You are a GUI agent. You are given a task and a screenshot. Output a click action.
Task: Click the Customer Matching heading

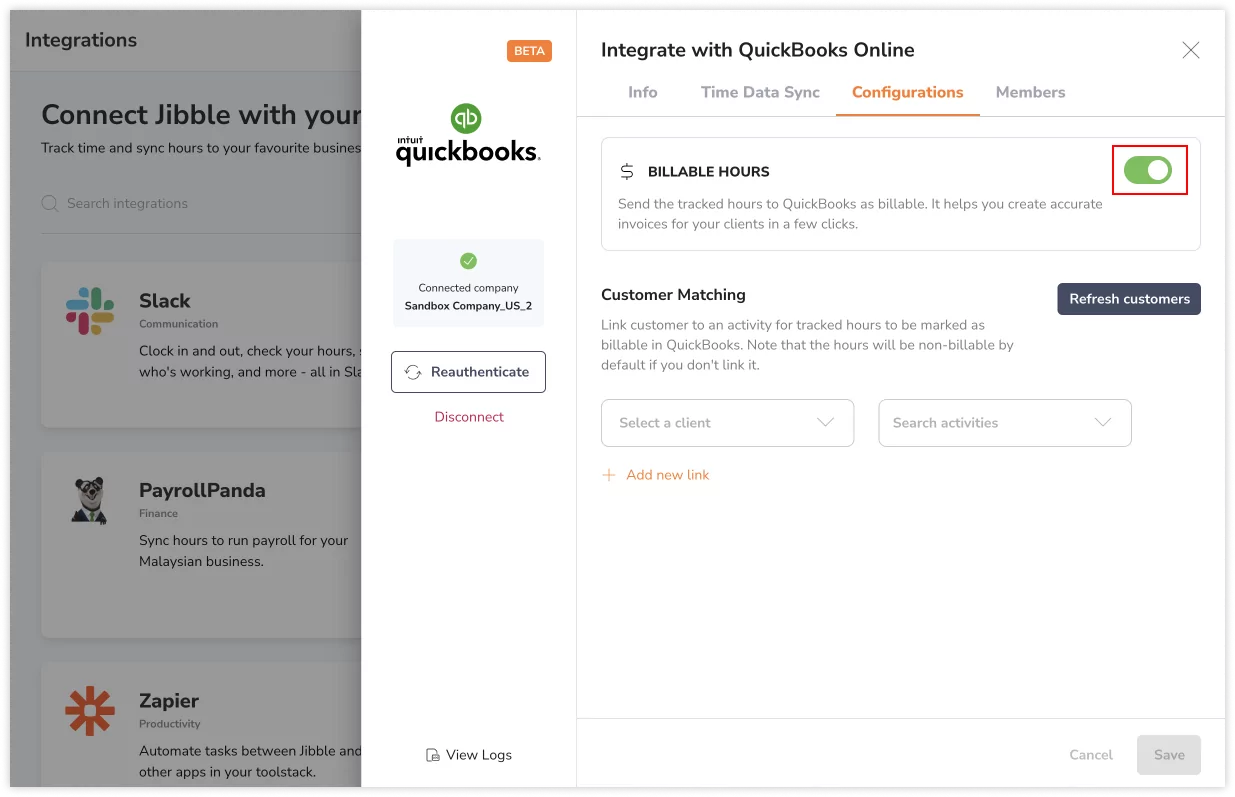673,295
